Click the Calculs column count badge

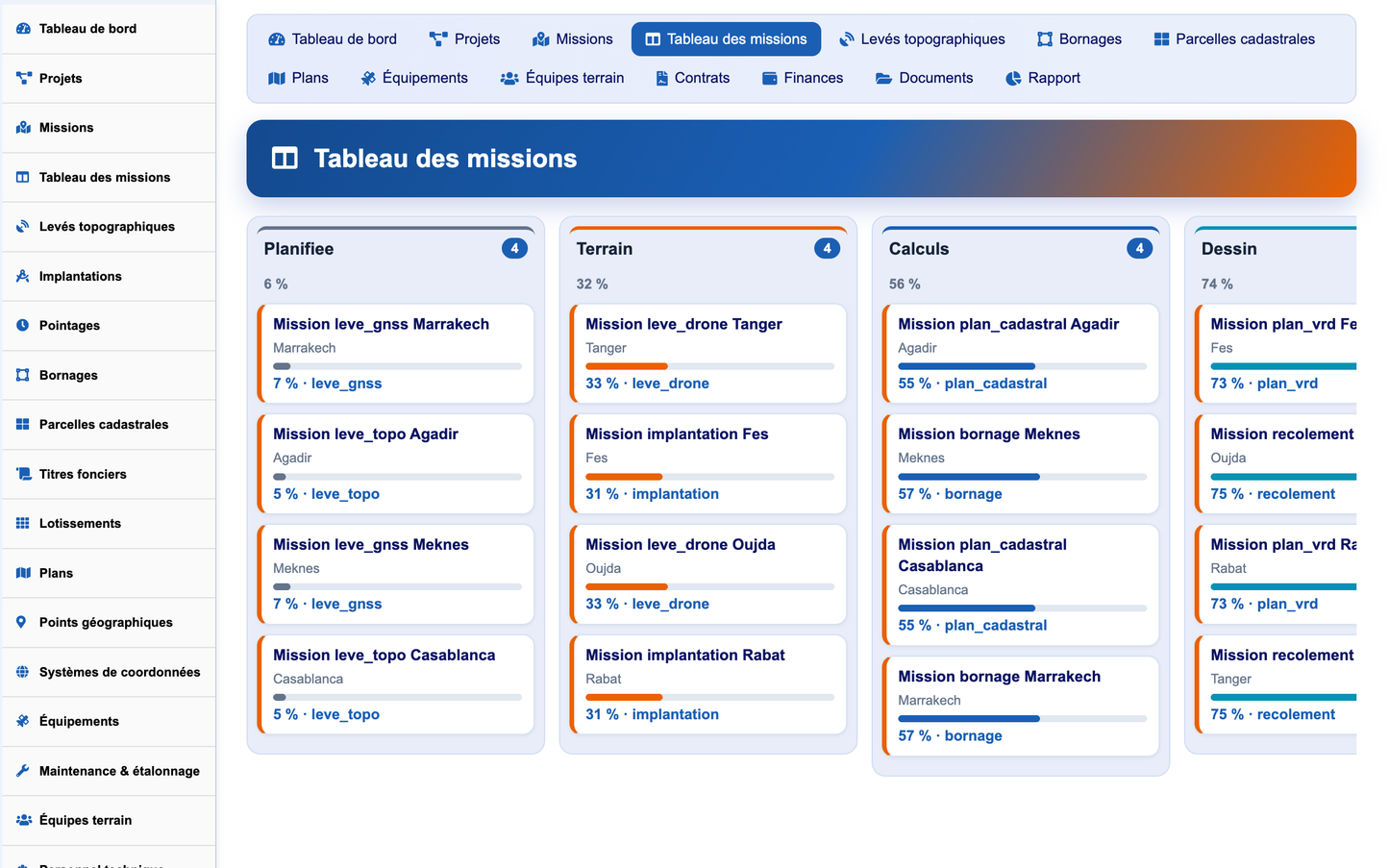1139,249
